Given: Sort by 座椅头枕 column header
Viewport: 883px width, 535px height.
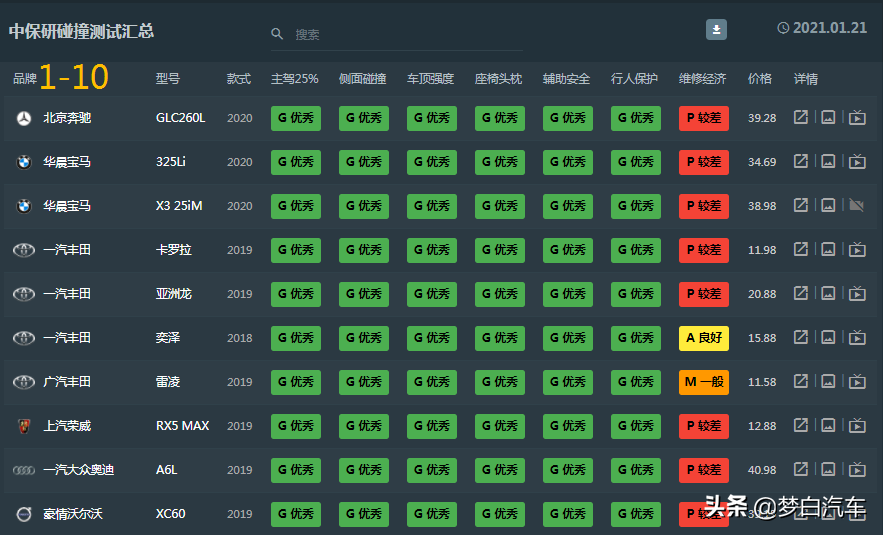Looking at the screenshot, I should pyautogui.click(x=498, y=79).
